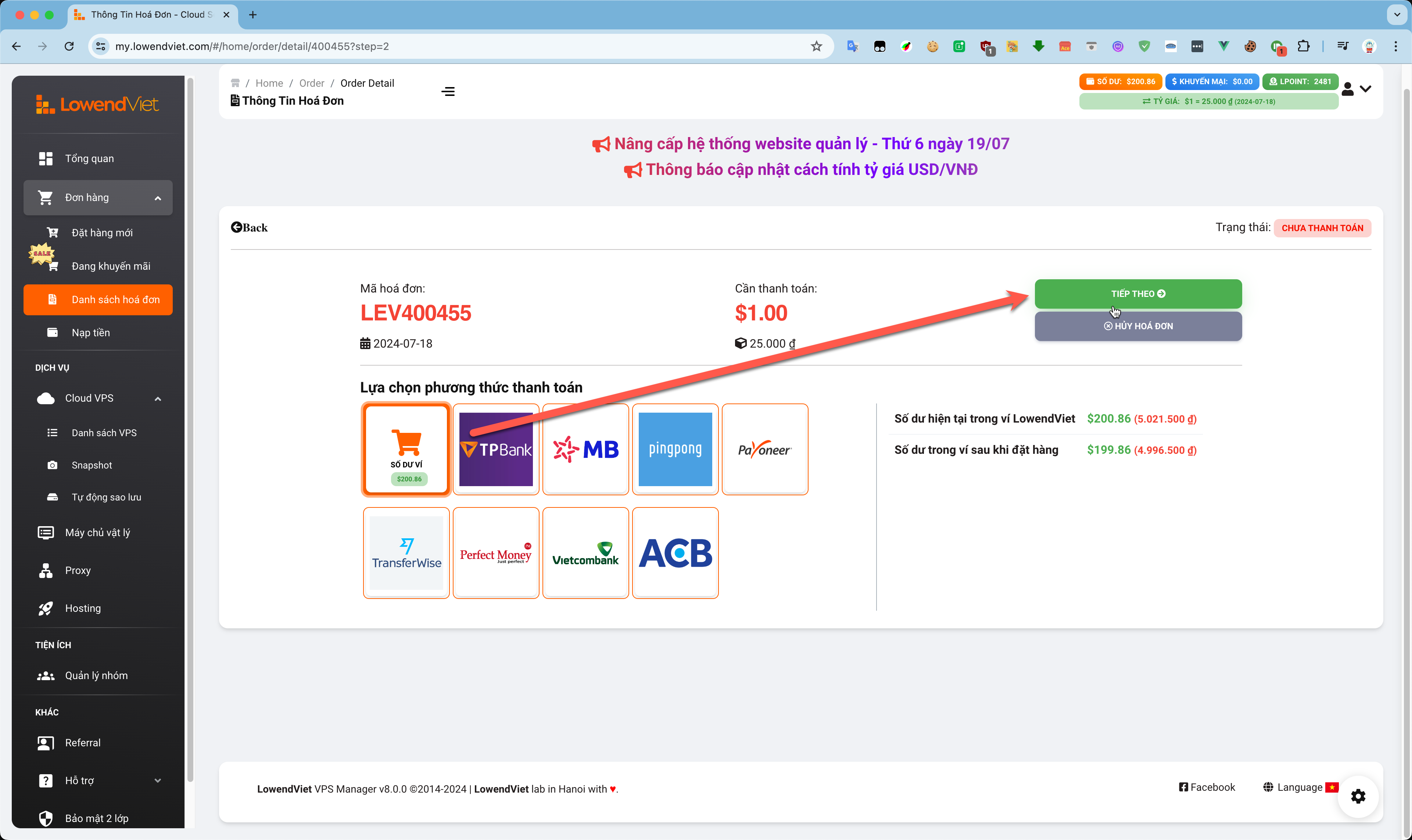Bookmark page with star icon
This screenshot has width=1412, height=840.
coord(816,46)
